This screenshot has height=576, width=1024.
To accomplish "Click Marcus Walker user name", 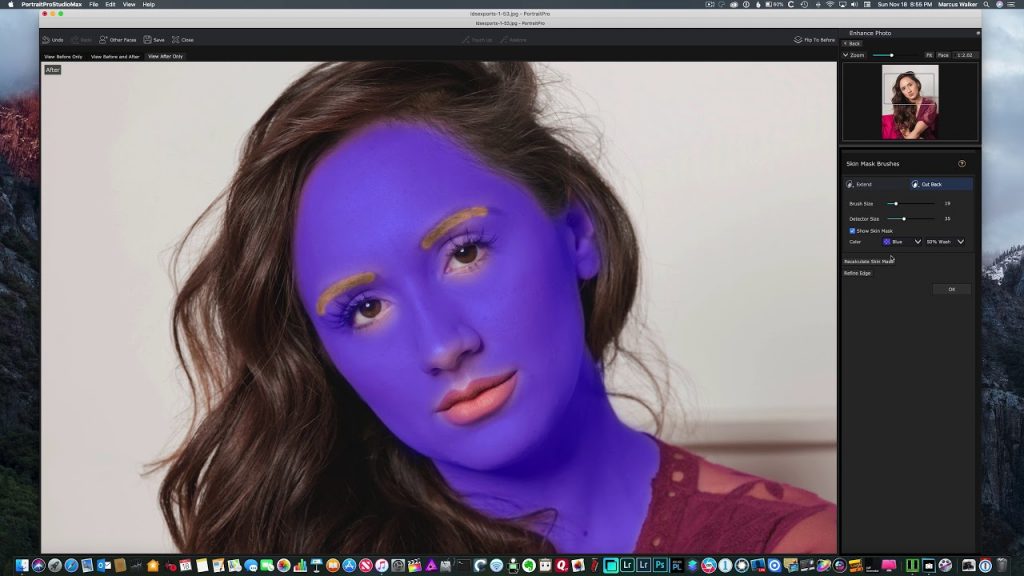I will click(x=957, y=4).
